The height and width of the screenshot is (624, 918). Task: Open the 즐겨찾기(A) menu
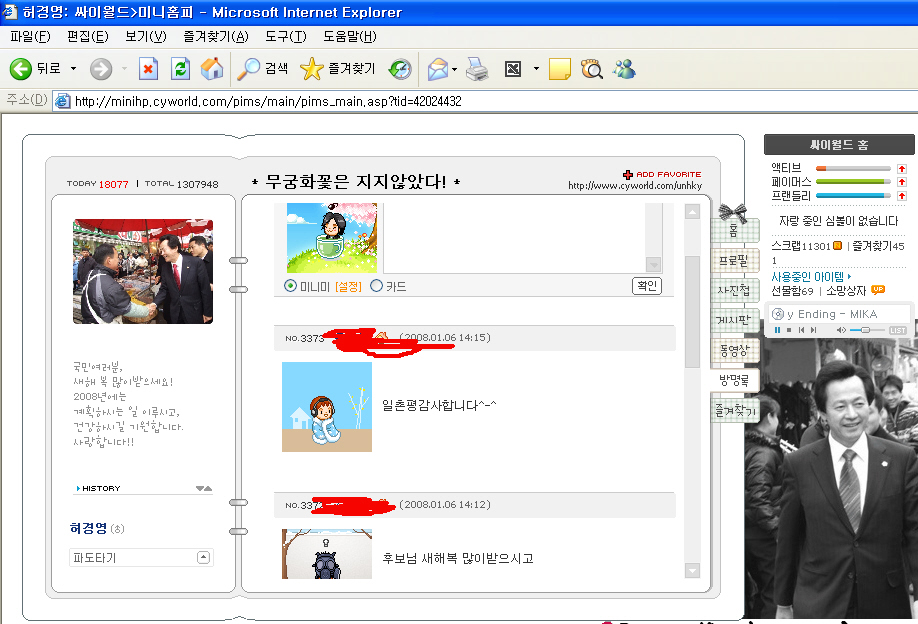coord(215,36)
